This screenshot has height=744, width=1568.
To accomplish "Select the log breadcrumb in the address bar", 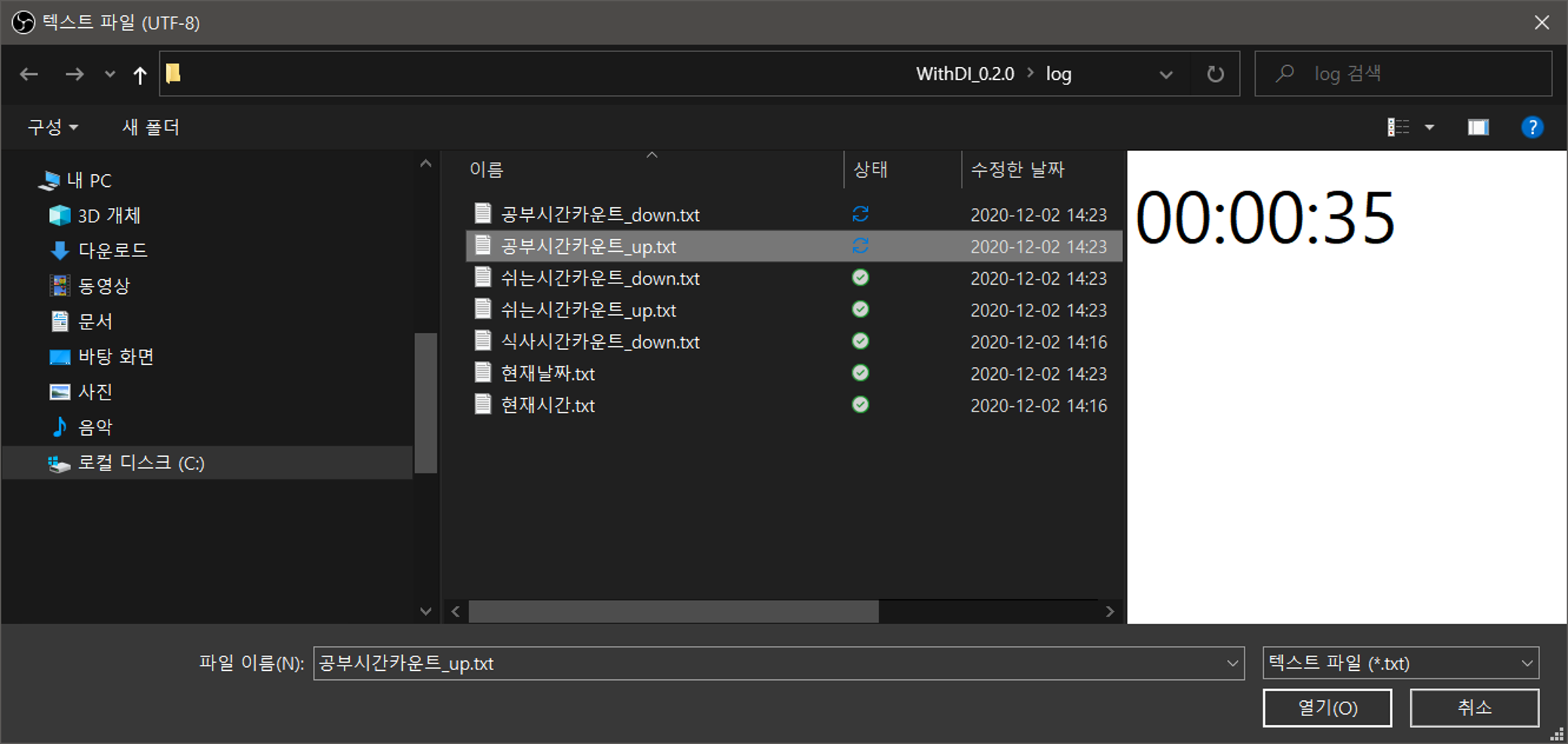I will click(x=1059, y=73).
